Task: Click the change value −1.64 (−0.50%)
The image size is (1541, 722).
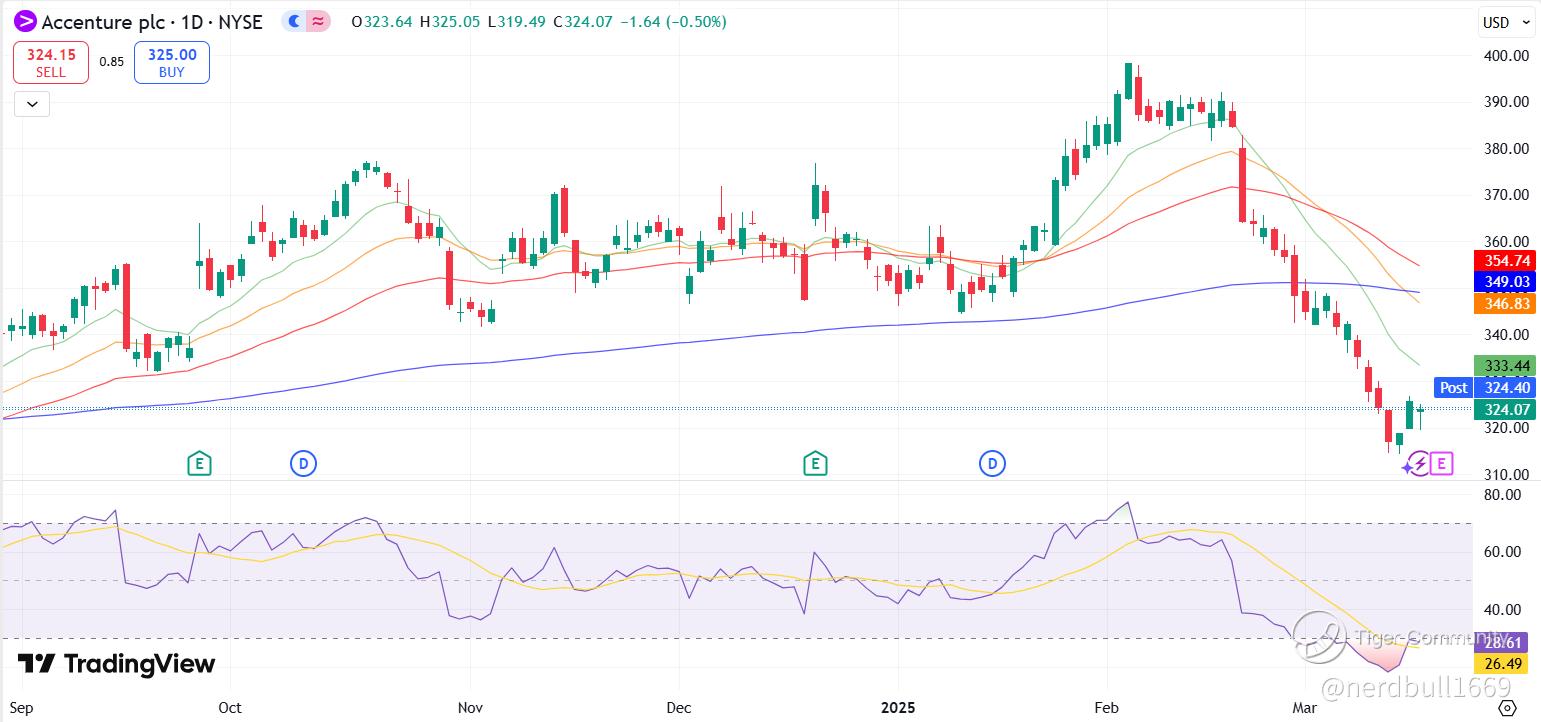Action: pos(673,21)
